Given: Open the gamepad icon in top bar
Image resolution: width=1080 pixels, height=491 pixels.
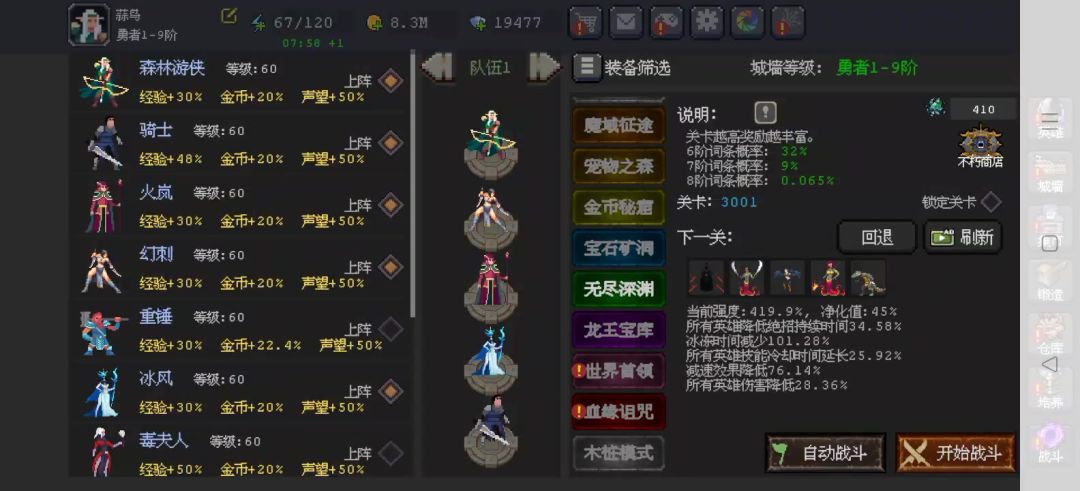Looking at the screenshot, I should (x=666, y=23).
